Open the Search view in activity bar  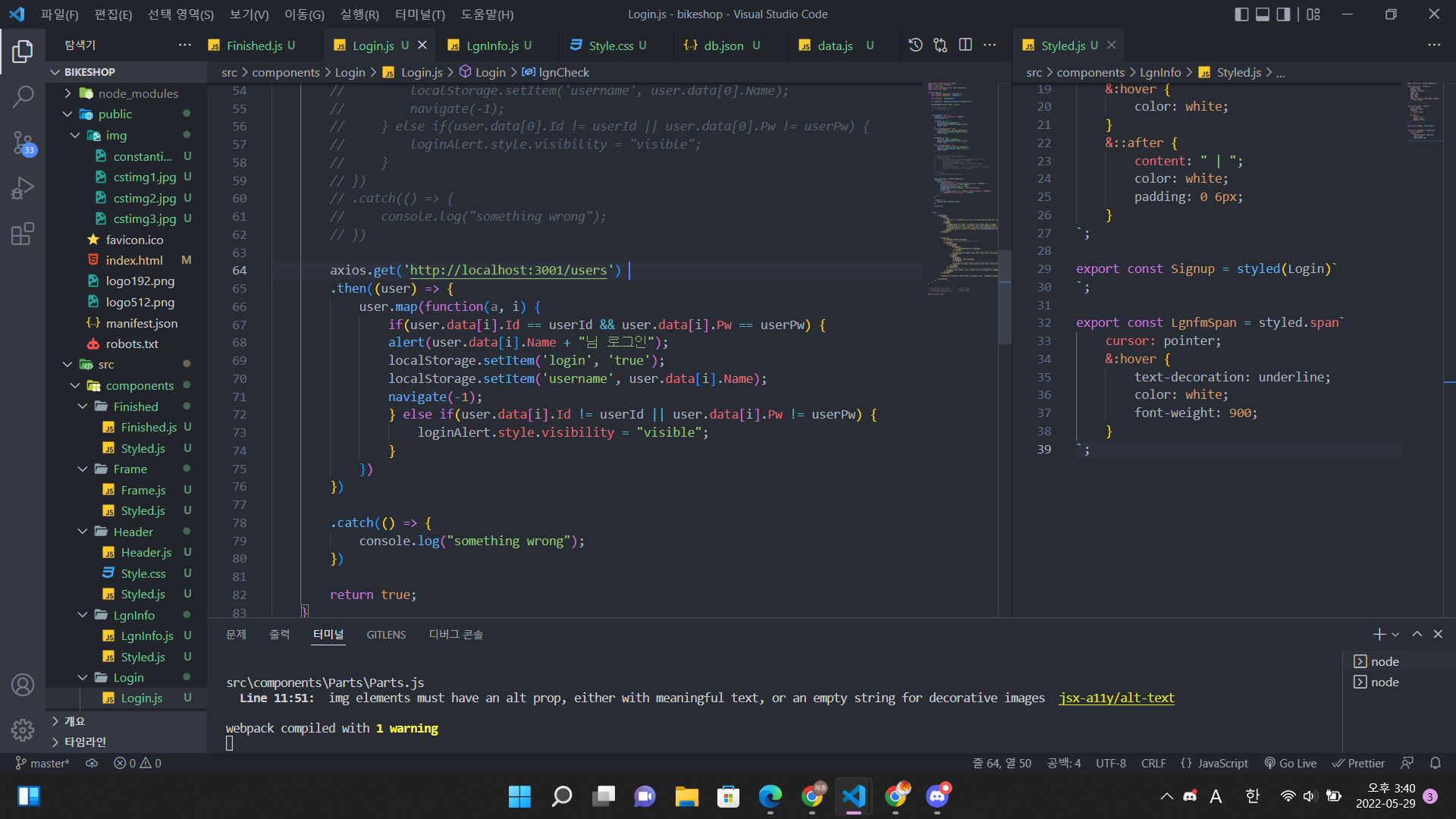tap(23, 96)
